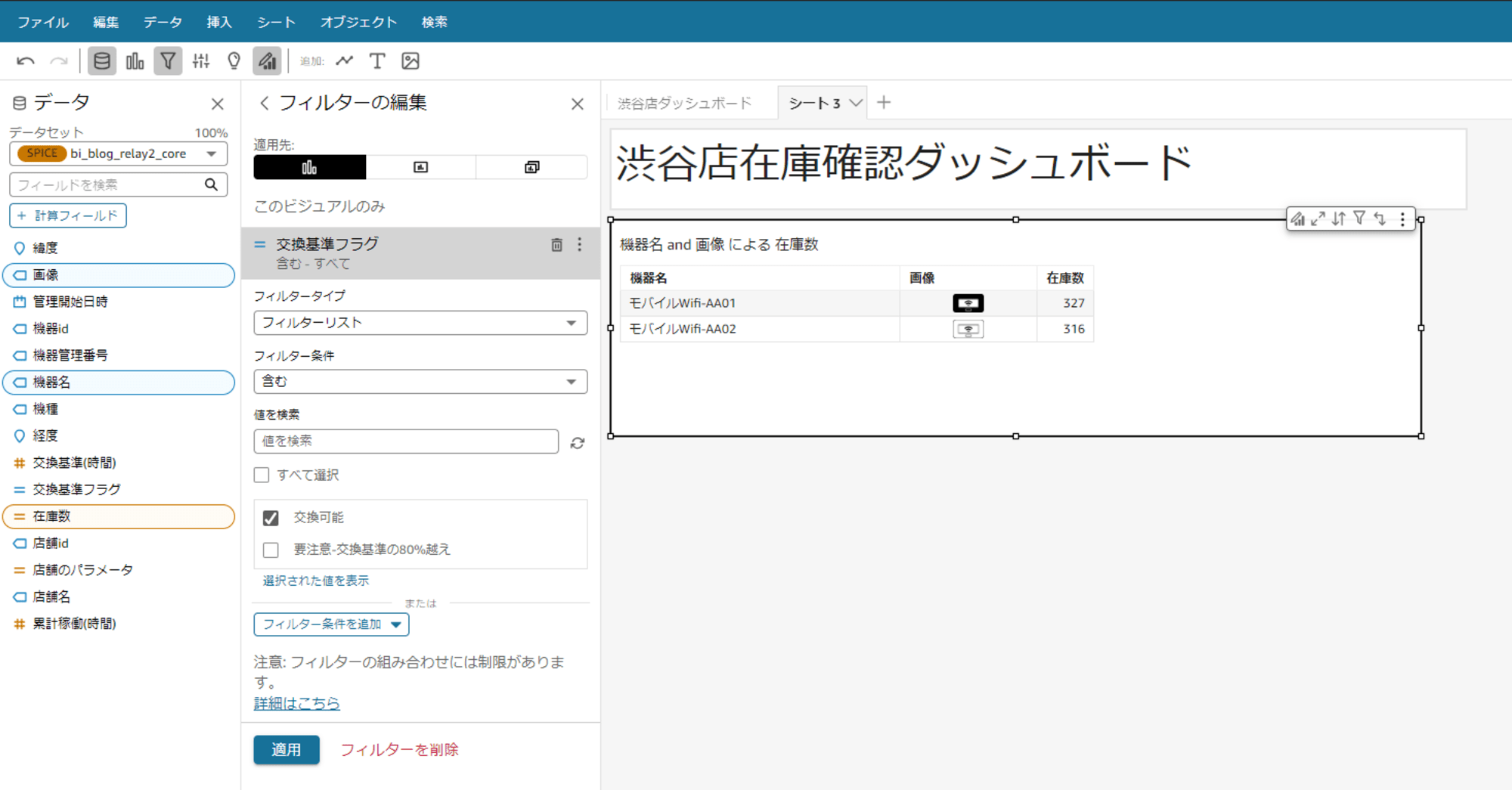1512x790 pixels.
Task: Open フィルター条件を追加 dropdown
Action: pos(331,624)
